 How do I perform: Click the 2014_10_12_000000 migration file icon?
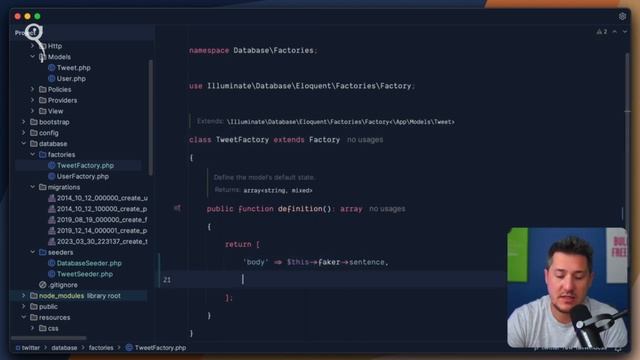coord(51,198)
